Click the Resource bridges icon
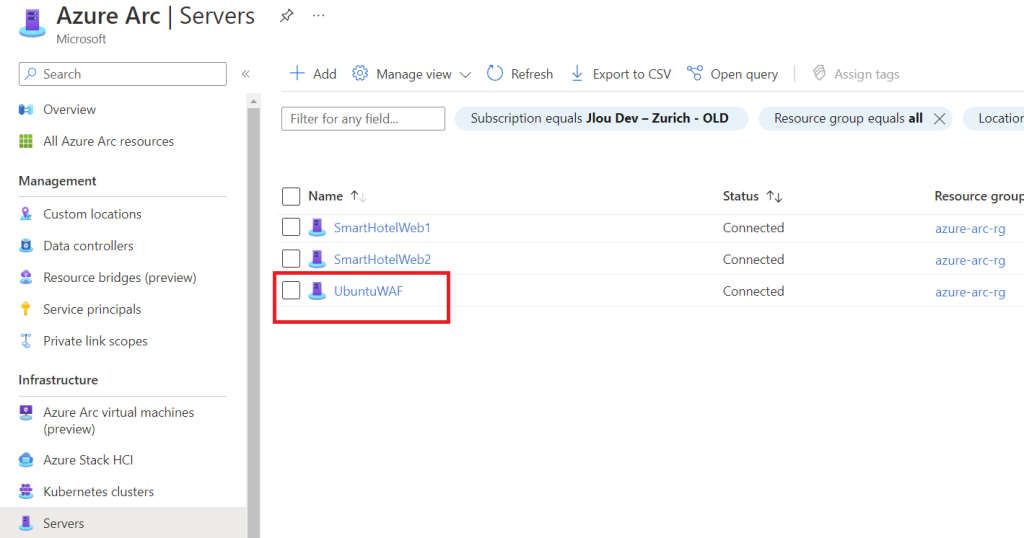The width and height of the screenshot is (1024, 538). pos(26,277)
